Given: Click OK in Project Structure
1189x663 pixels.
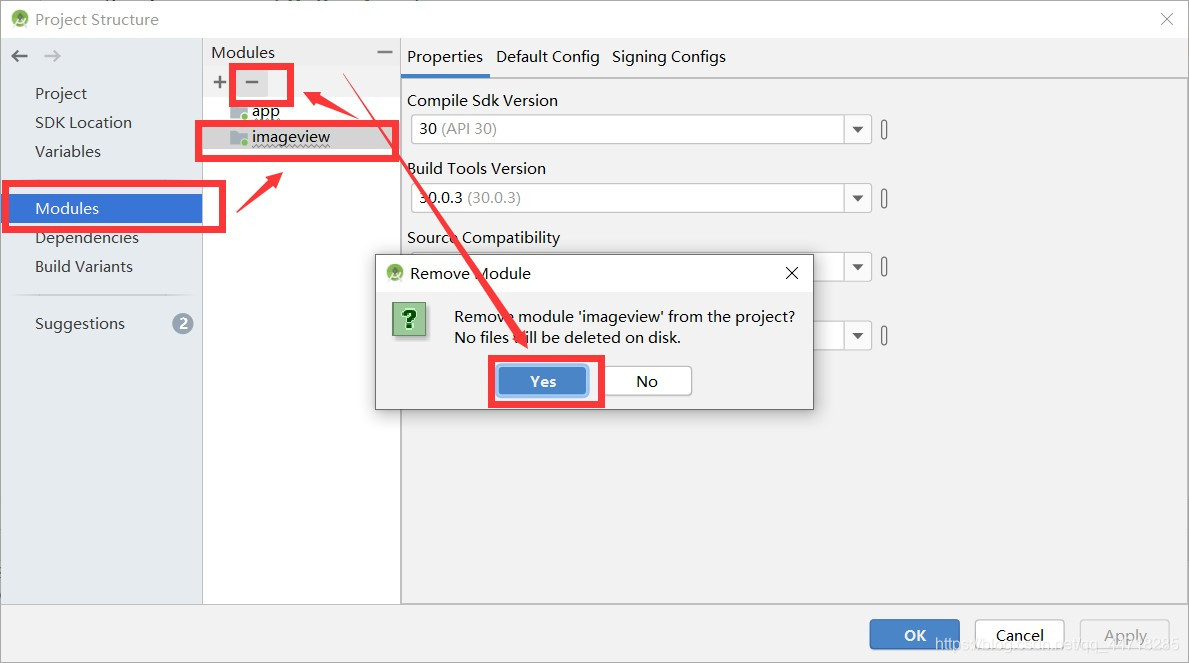Looking at the screenshot, I should pyautogui.click(x=914, y=635).
